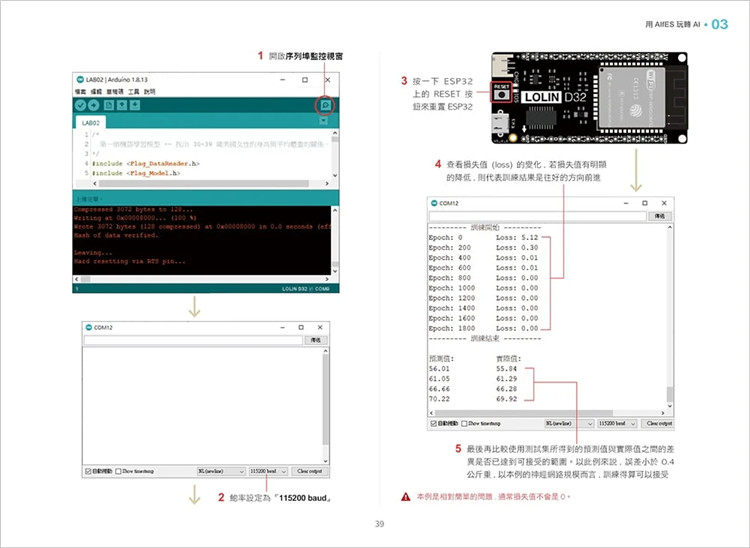Click 'LOLIN D32' board label in Arduino status bar

[x=294, y=289]
